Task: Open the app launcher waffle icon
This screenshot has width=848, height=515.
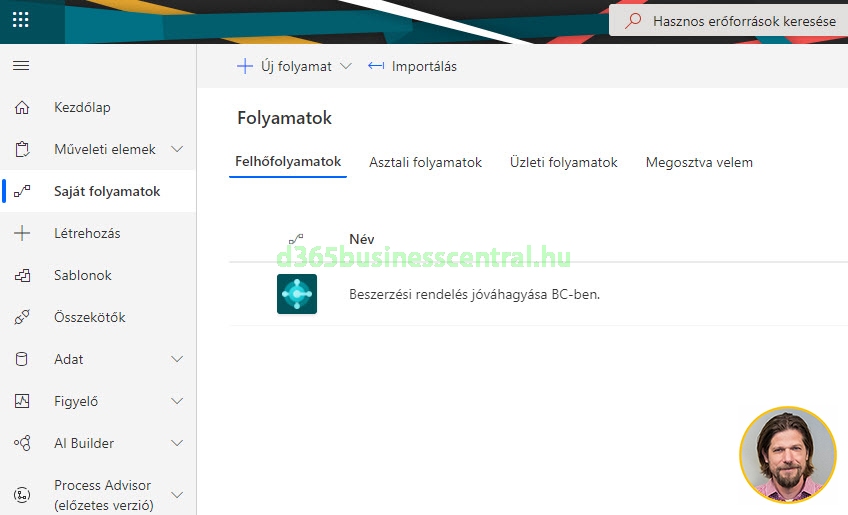Action: (x=21, y=20)
